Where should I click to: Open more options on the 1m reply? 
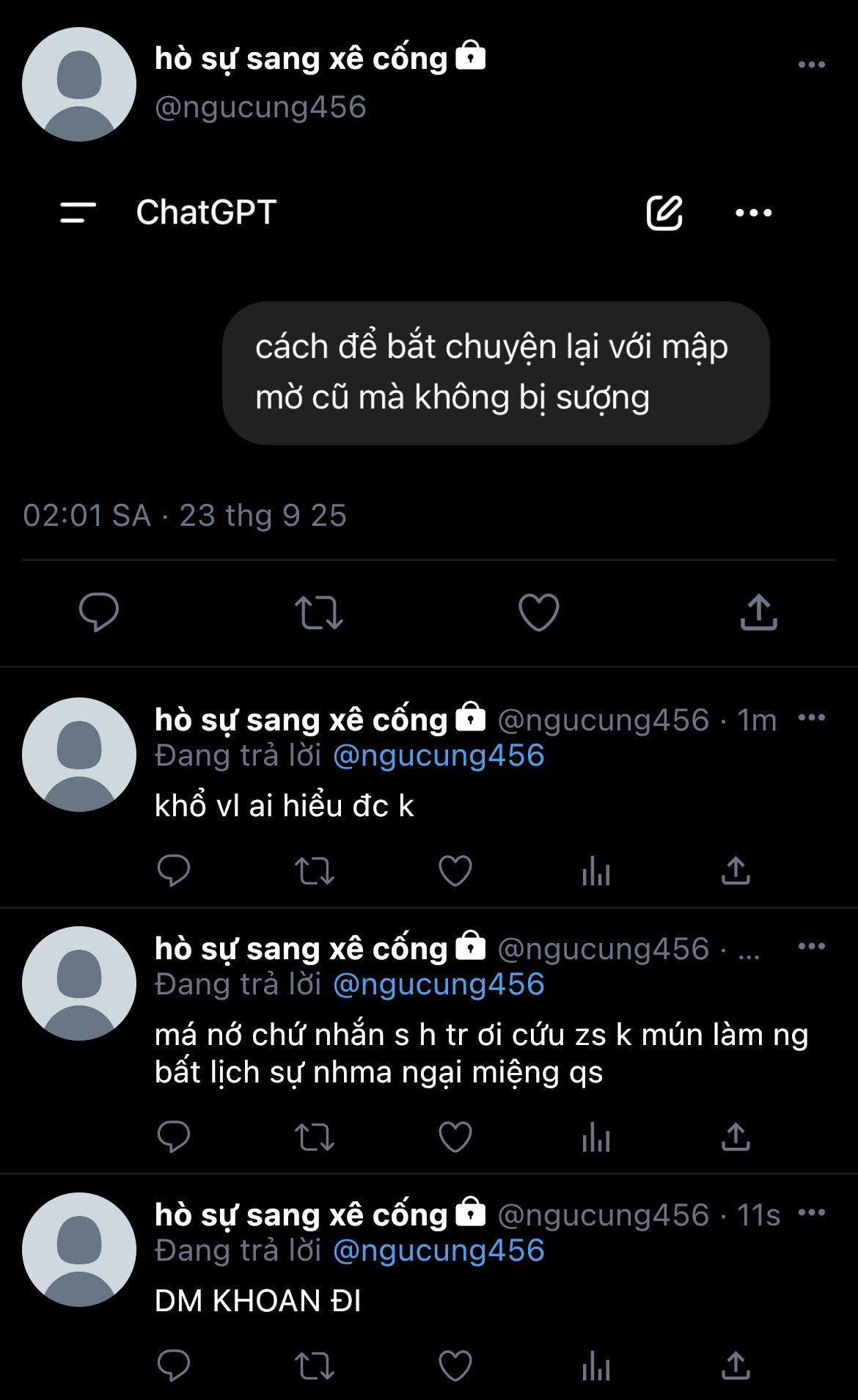click(811, 717)
